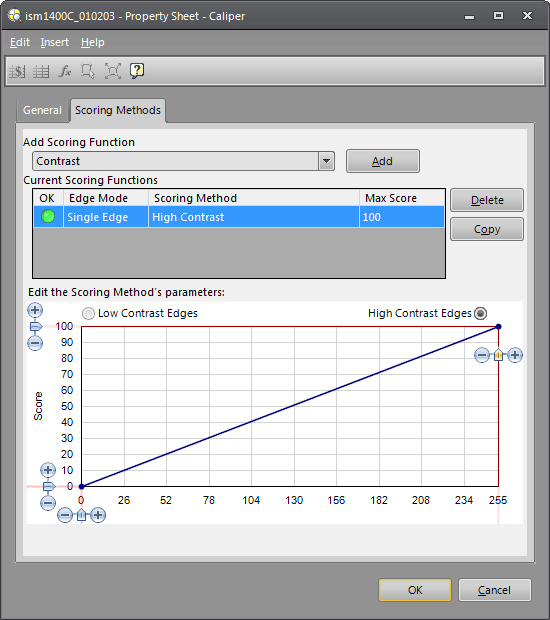Viewport: 550px width, 620px height.
Task: Select the Low Contrast Edges radio button
Action: point(88,314)
